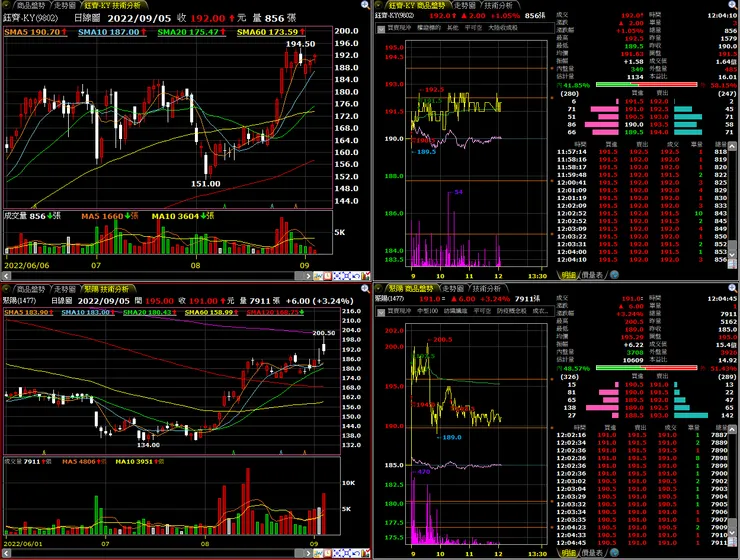Switch to 商品盤勢 tab in 鈺齊-KY chart panel

coord(31,6)
